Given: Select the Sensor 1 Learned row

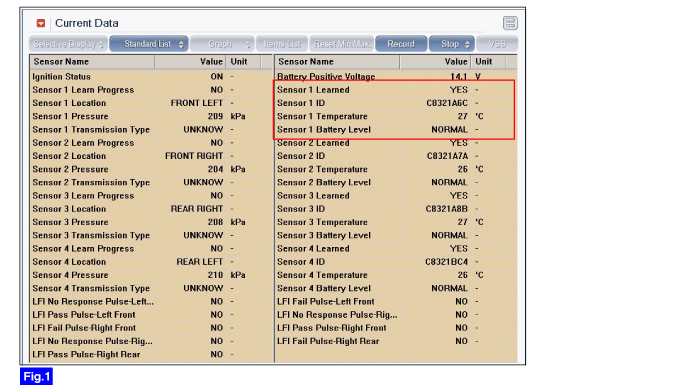Looking at the screenshot, I should [x=396, y=90].
